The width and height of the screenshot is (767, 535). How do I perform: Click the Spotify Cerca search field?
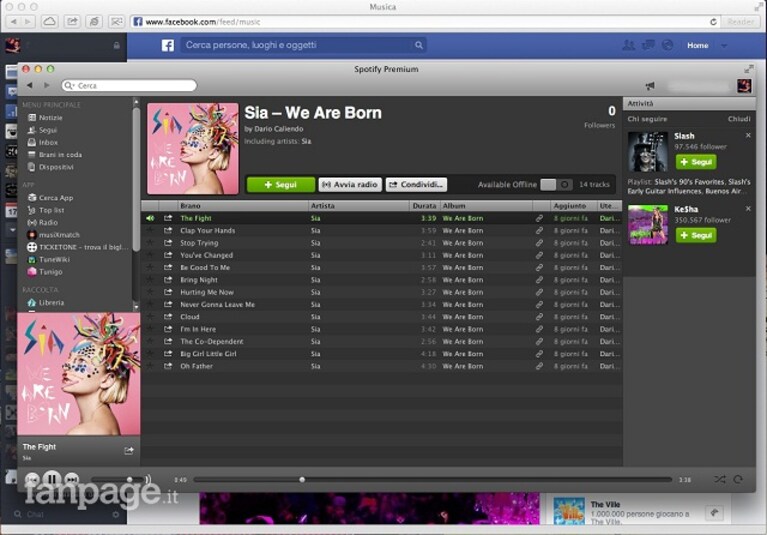tap(130, 86)
